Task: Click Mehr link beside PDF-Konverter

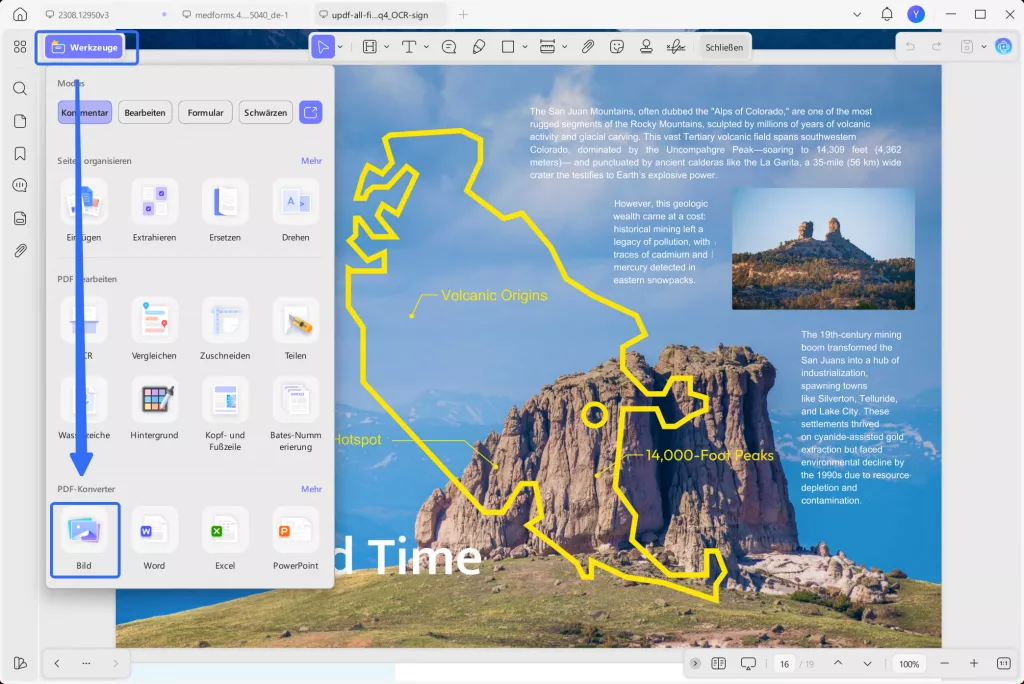Action: pyautogui.click(x=311, y=489)
